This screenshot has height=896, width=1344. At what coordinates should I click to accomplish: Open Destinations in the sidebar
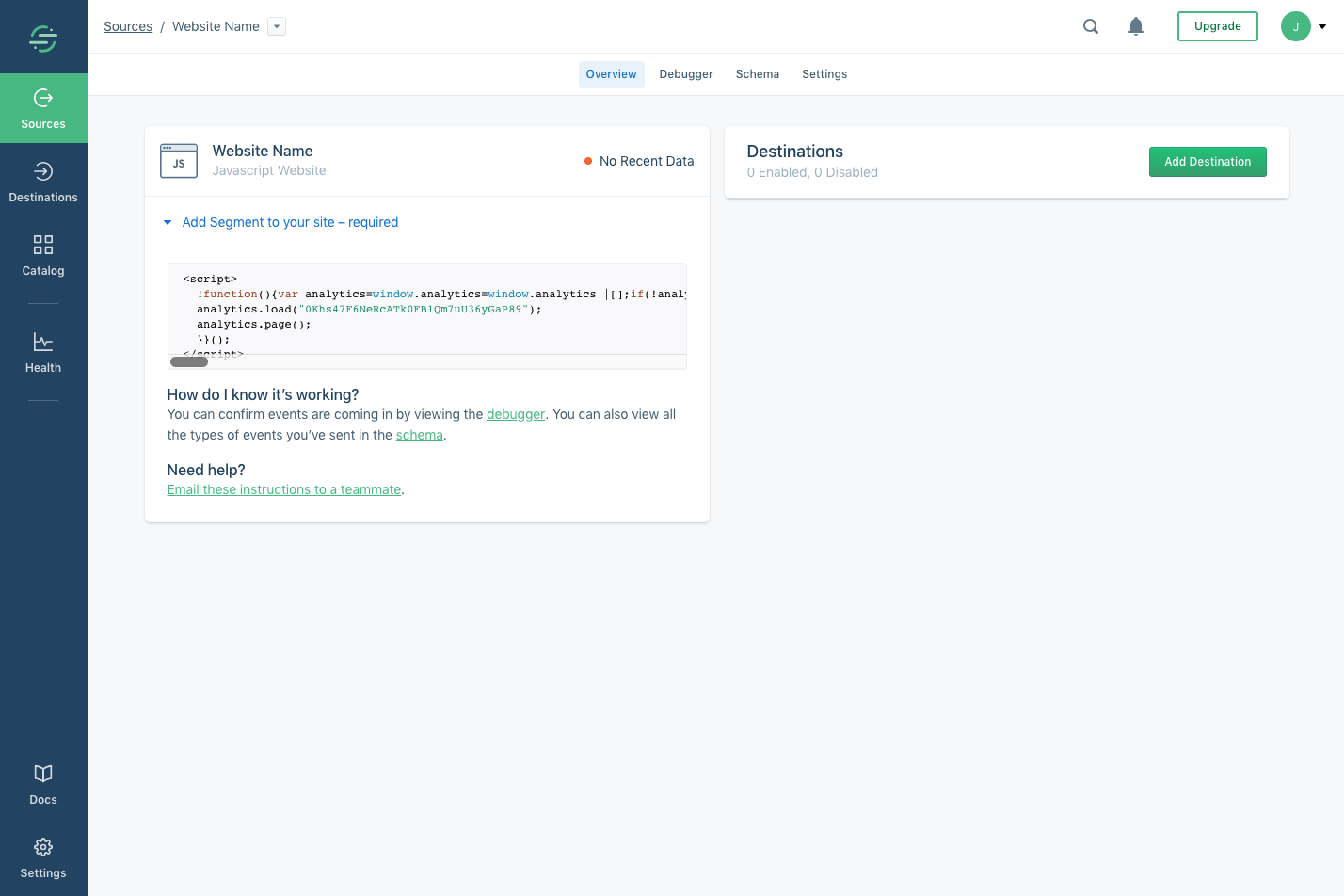coord(43,183)
